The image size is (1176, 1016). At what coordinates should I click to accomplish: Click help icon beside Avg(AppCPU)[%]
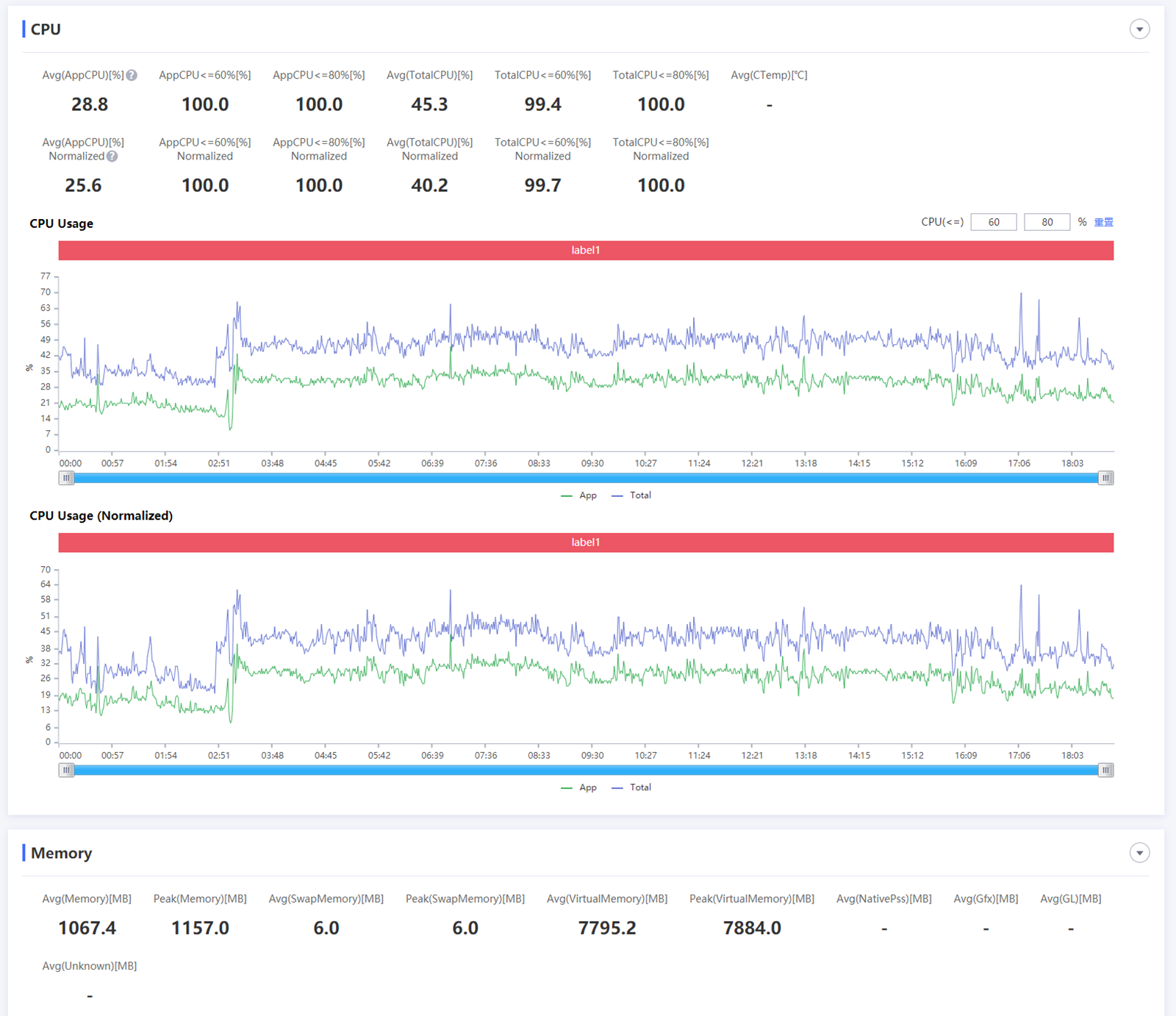[132, 75]
